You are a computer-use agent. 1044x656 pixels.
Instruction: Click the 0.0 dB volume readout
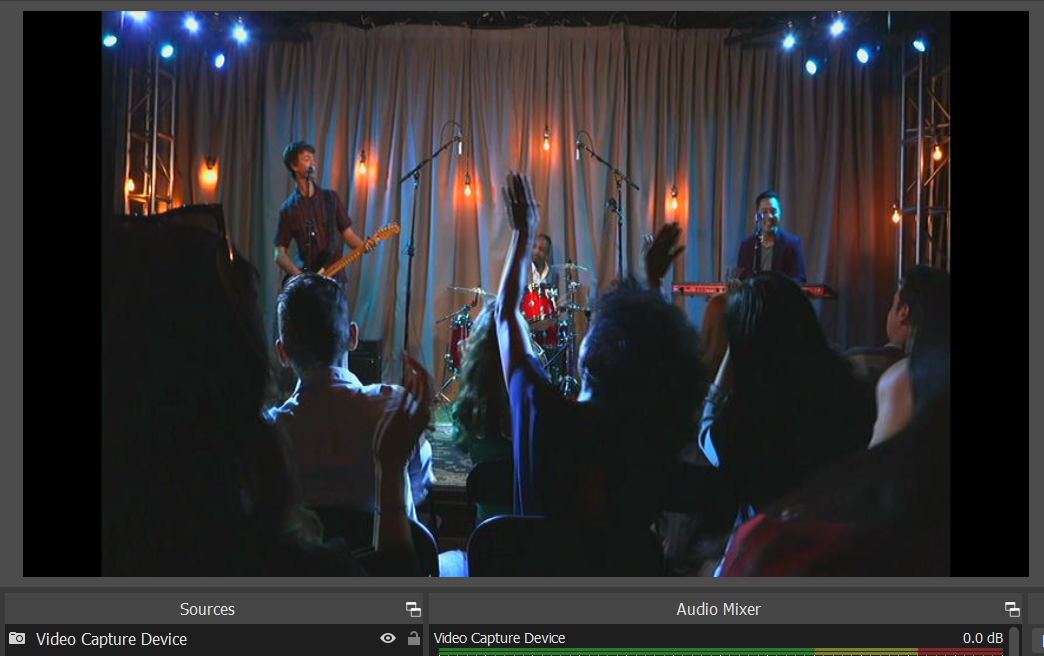pyautogui.click(x=982, y=638)
